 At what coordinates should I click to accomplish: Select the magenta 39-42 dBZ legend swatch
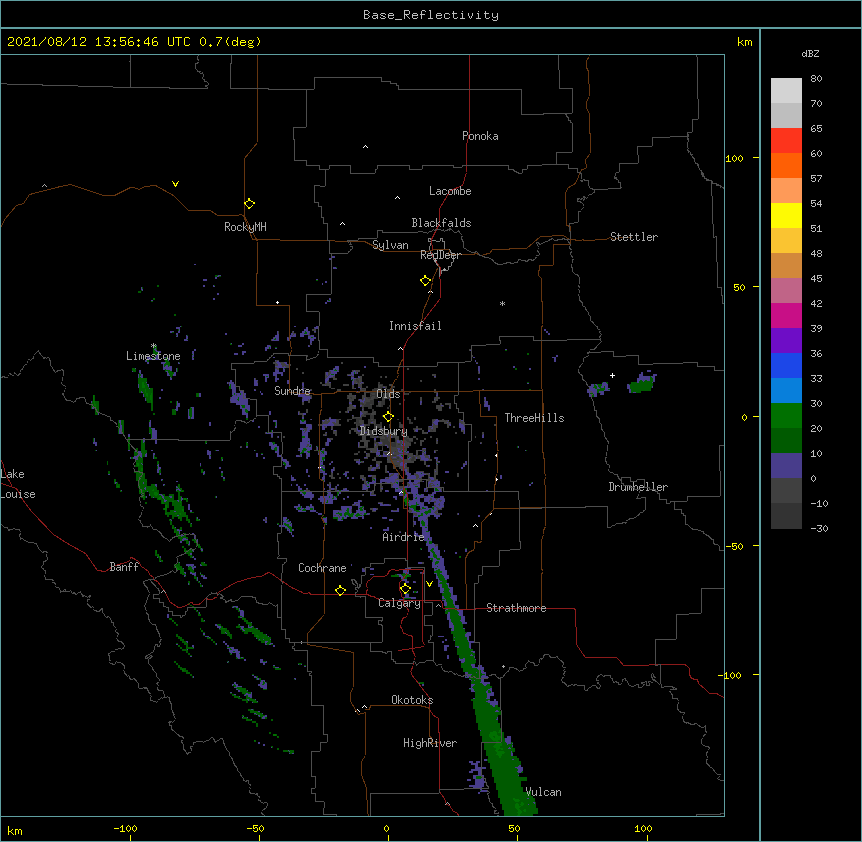(786, 315)
